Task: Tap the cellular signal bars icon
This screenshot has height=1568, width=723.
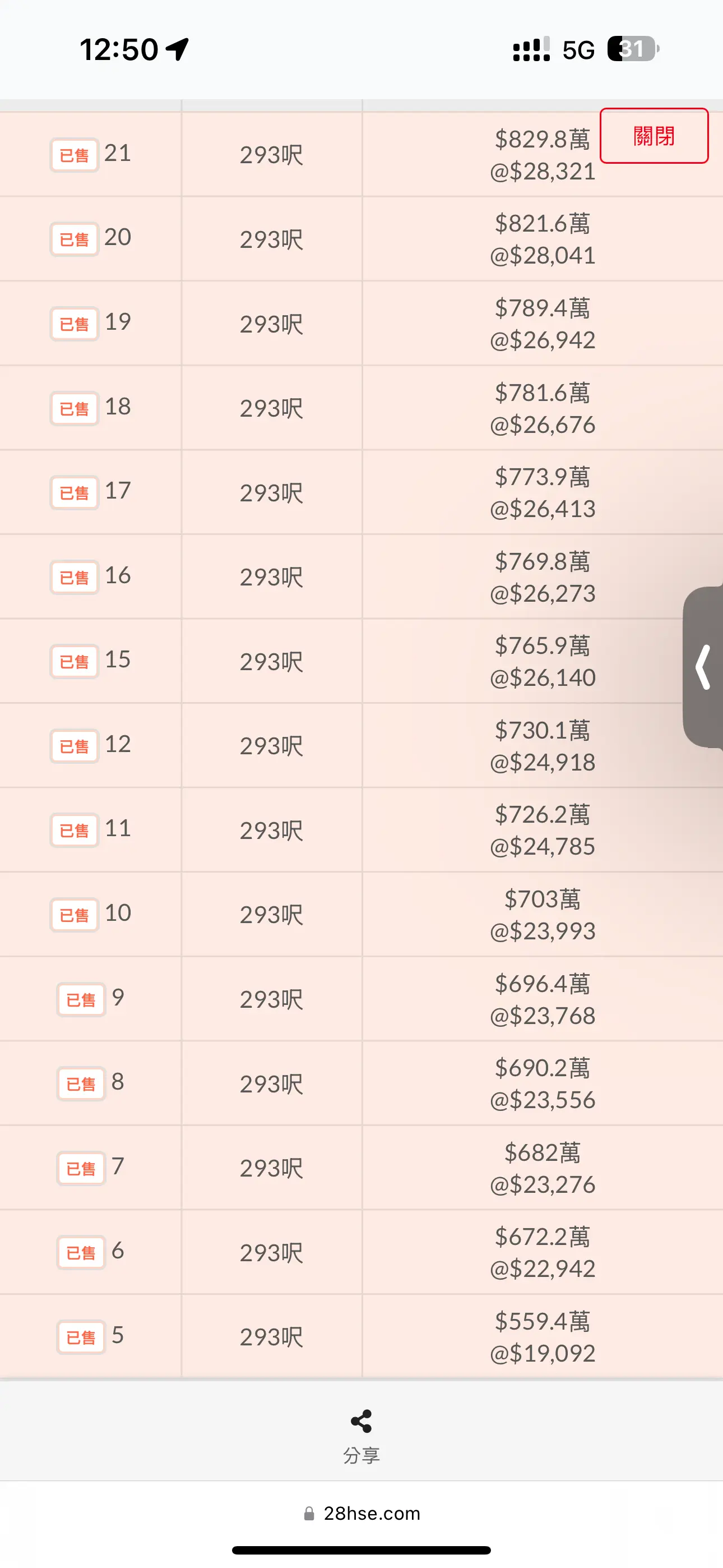Action: click(531, 49)
